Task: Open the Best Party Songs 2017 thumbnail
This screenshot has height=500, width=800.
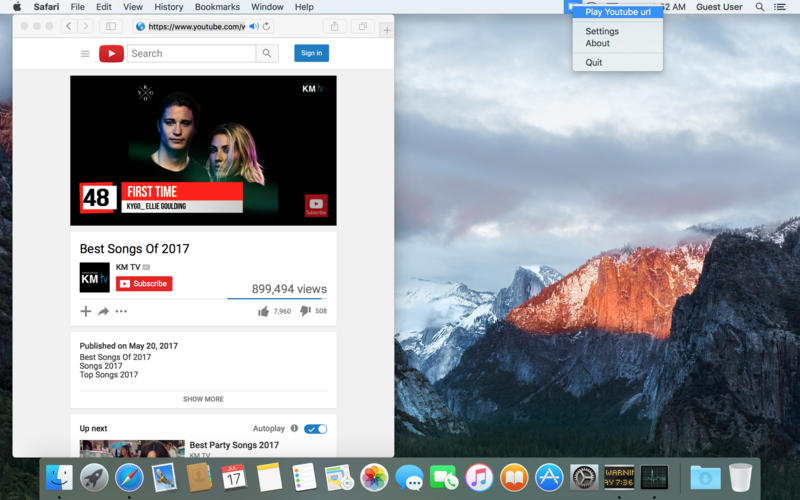Action: coord(132,448)
